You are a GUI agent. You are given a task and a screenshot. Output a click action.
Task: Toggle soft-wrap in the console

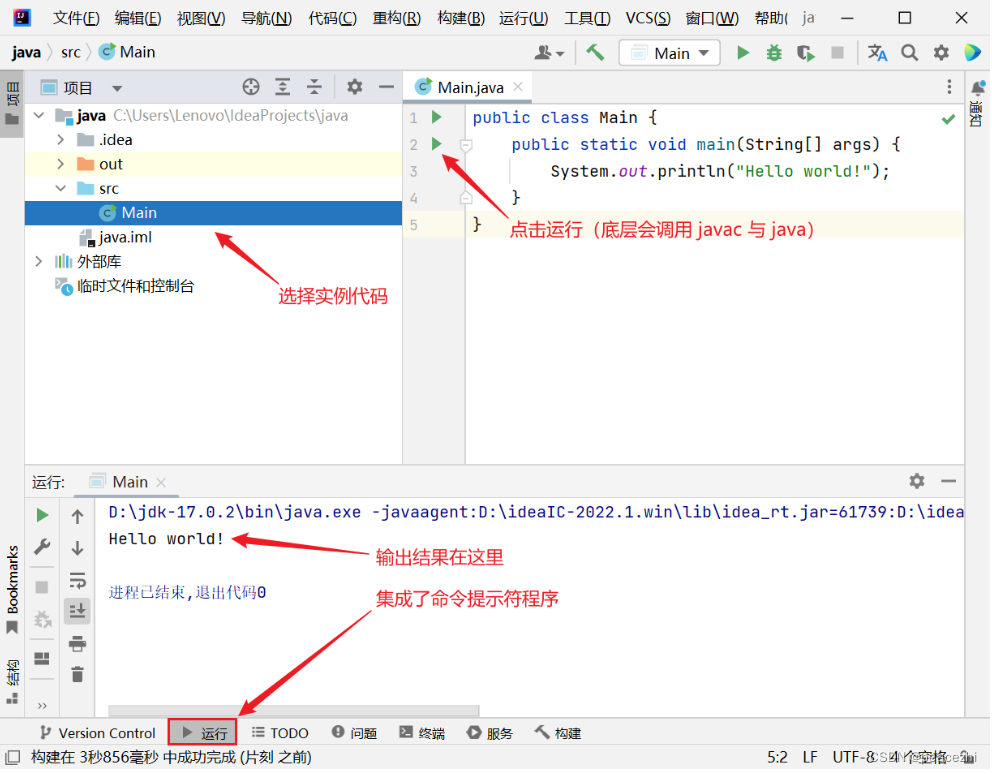coord(77,580)
